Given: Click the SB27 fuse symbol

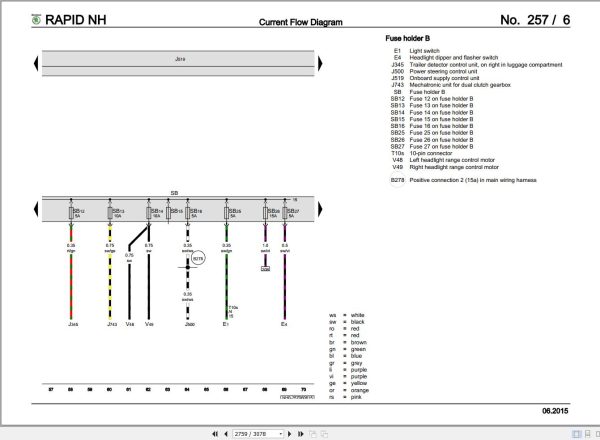Looking at the screenshot, I should pyautogui.click(x=285, y=213).
